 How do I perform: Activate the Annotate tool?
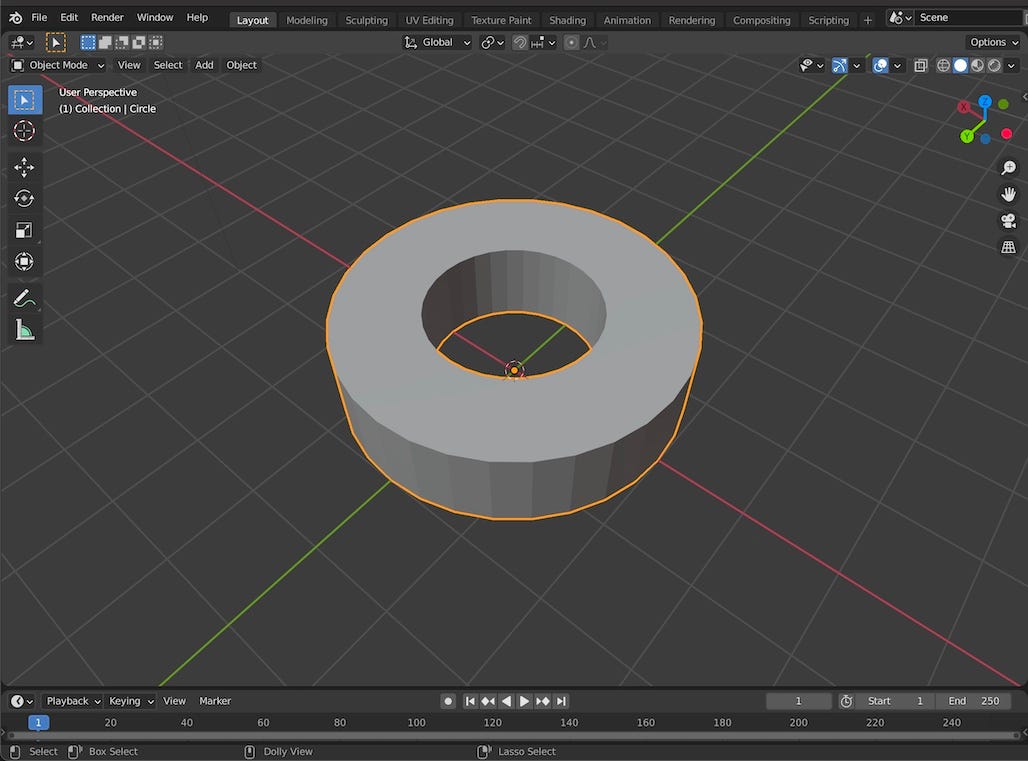click(24, 297)
